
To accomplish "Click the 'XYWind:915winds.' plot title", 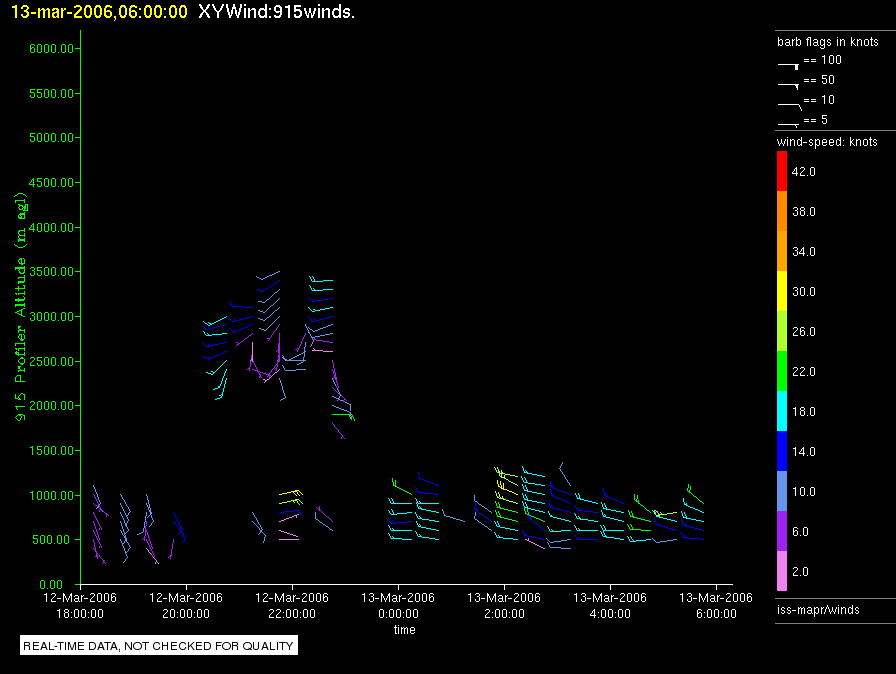I will click(277, 11).
